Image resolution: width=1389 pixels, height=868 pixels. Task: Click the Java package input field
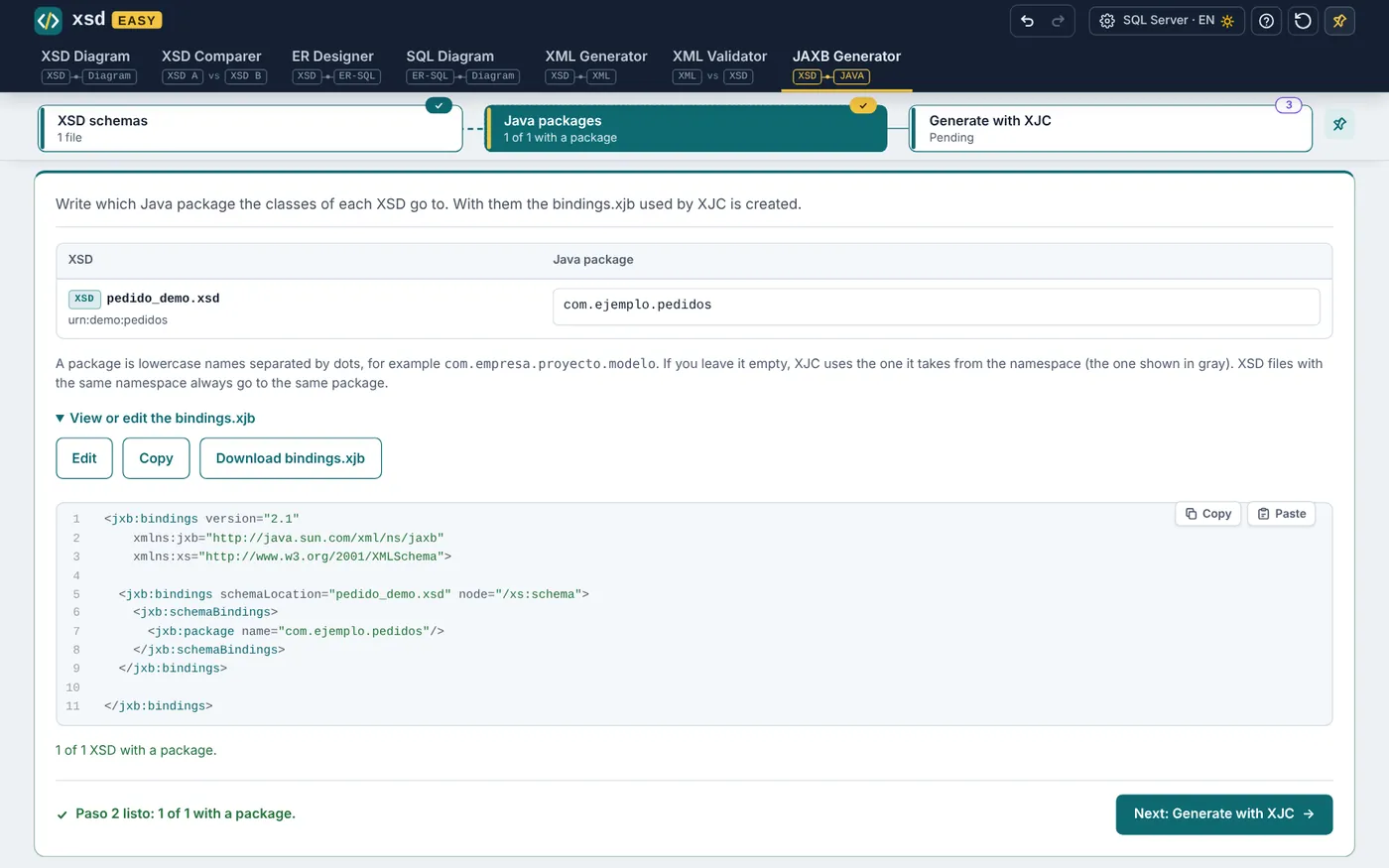(936, 306)
